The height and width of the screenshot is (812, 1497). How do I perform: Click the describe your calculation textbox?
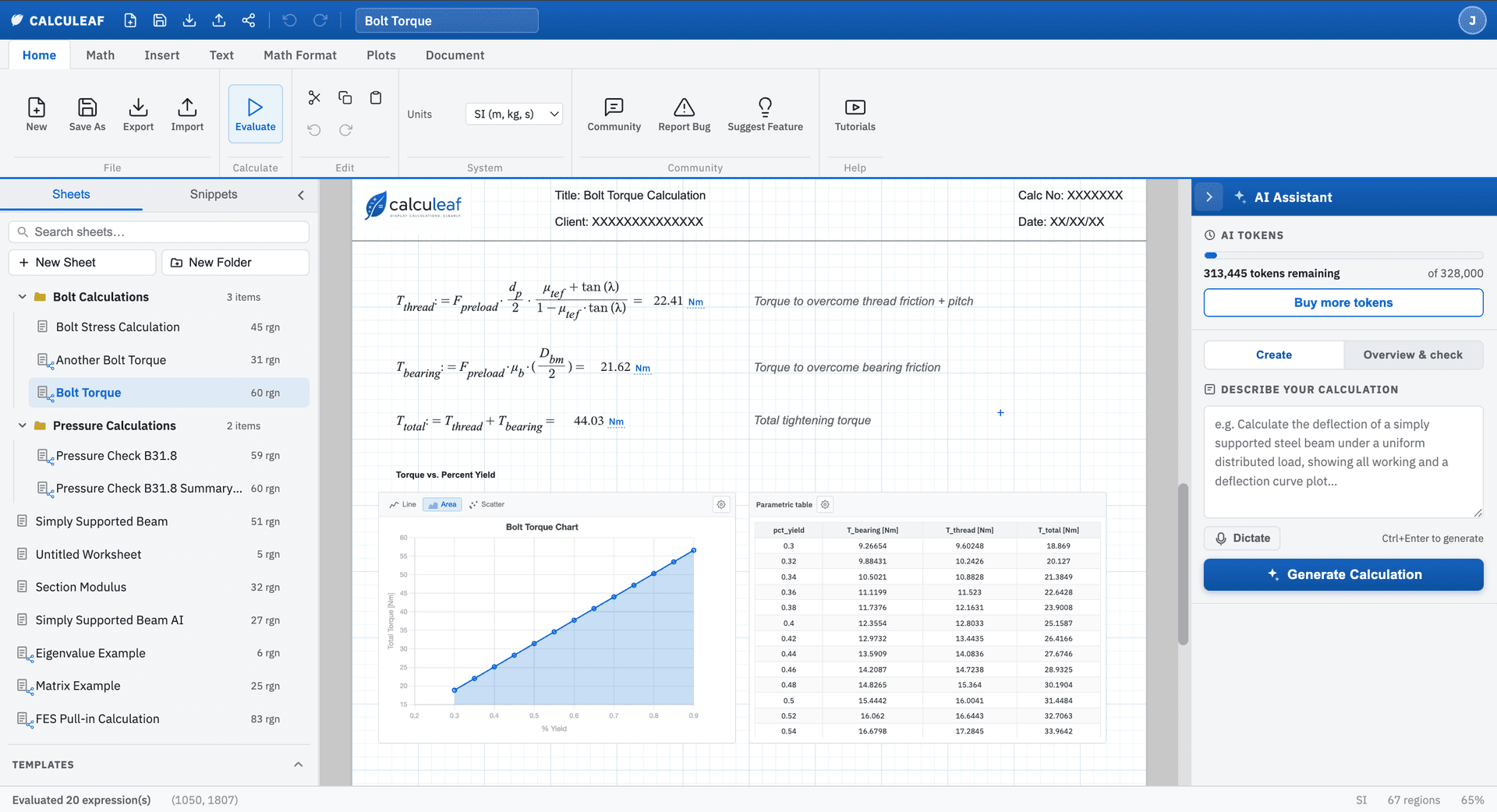[1343, 461]
